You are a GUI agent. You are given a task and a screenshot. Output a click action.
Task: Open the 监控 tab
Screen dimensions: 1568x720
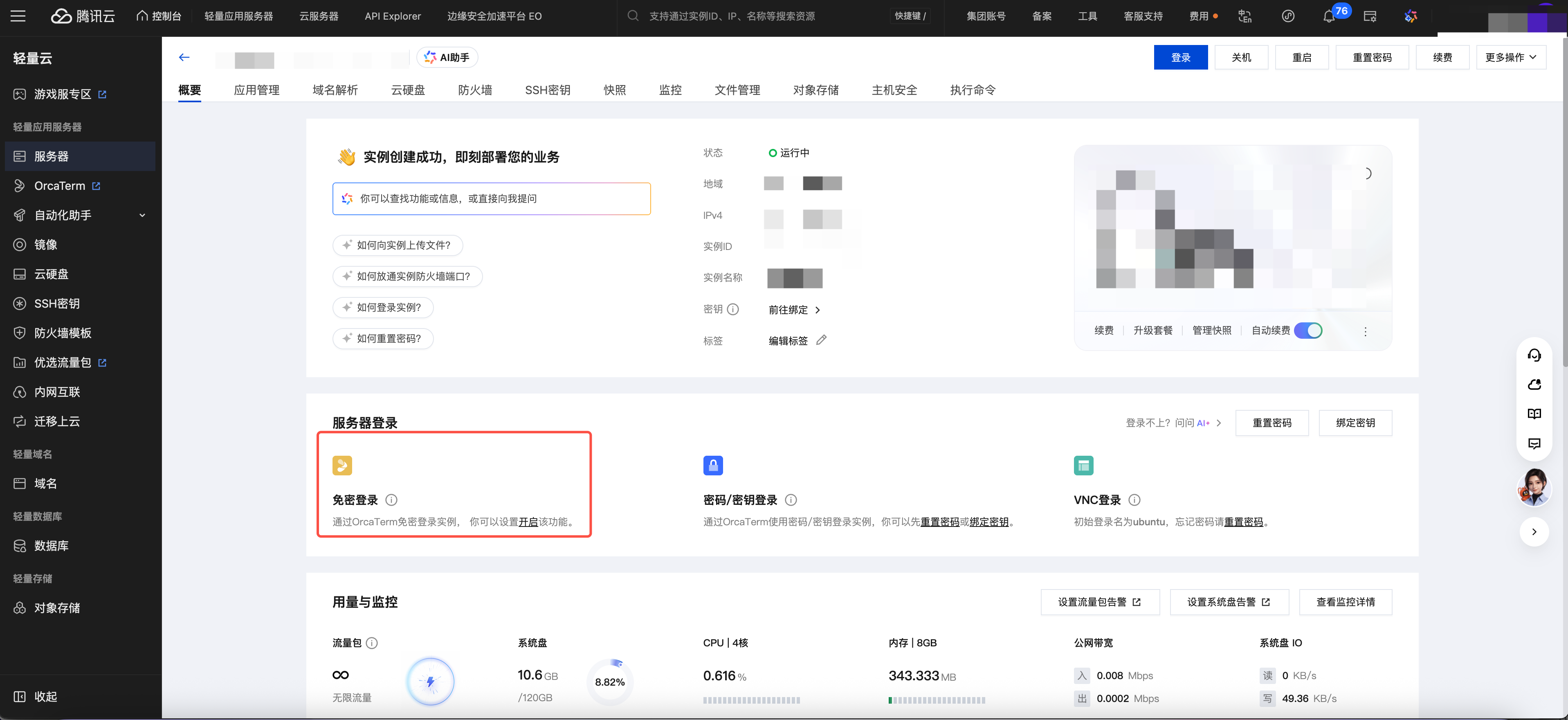(x=670, y=90)
